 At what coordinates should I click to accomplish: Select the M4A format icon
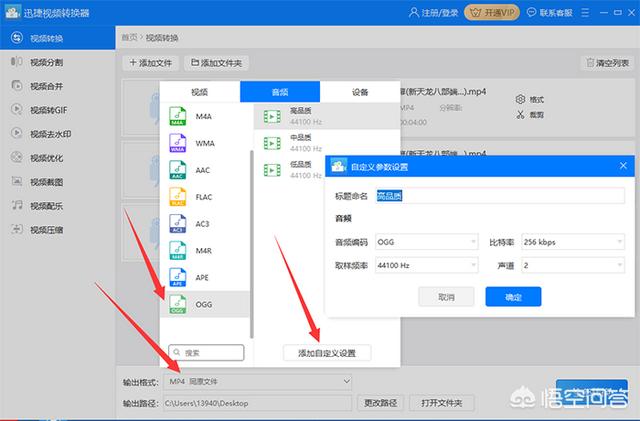coord(178,116)
